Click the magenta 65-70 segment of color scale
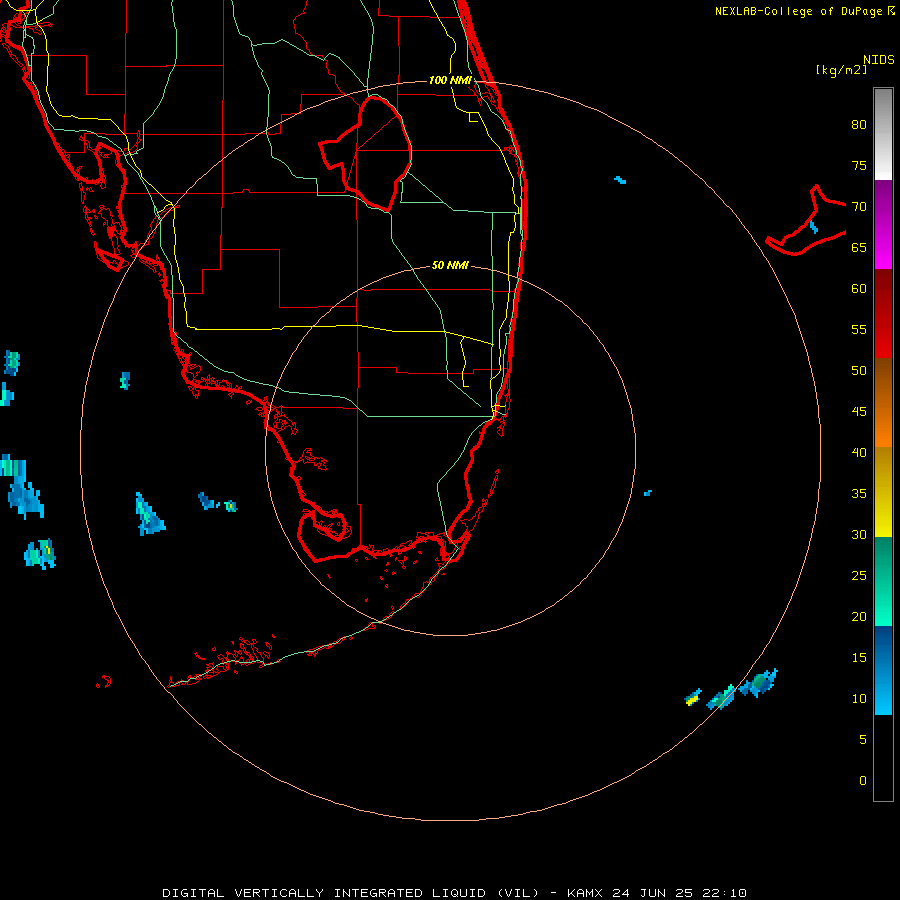 coord(883,224)
